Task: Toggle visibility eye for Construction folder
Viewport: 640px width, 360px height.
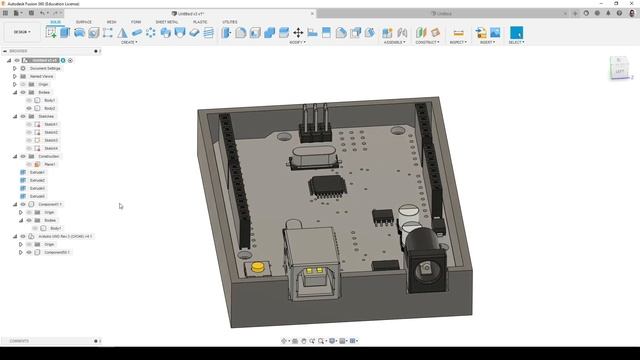Action: click(23, 156)
